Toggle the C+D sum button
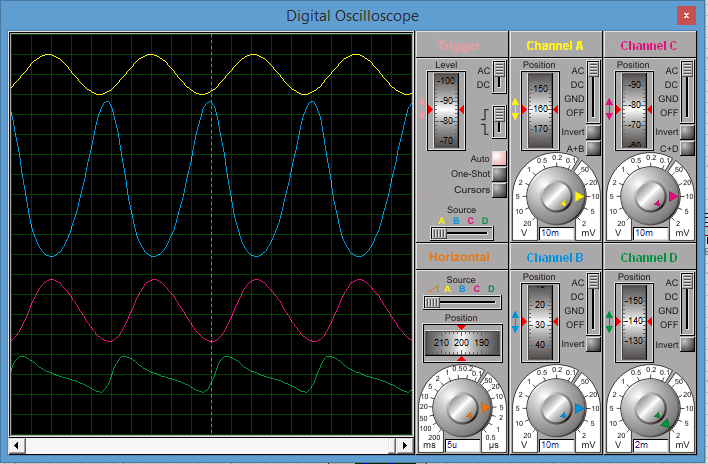 687,149
